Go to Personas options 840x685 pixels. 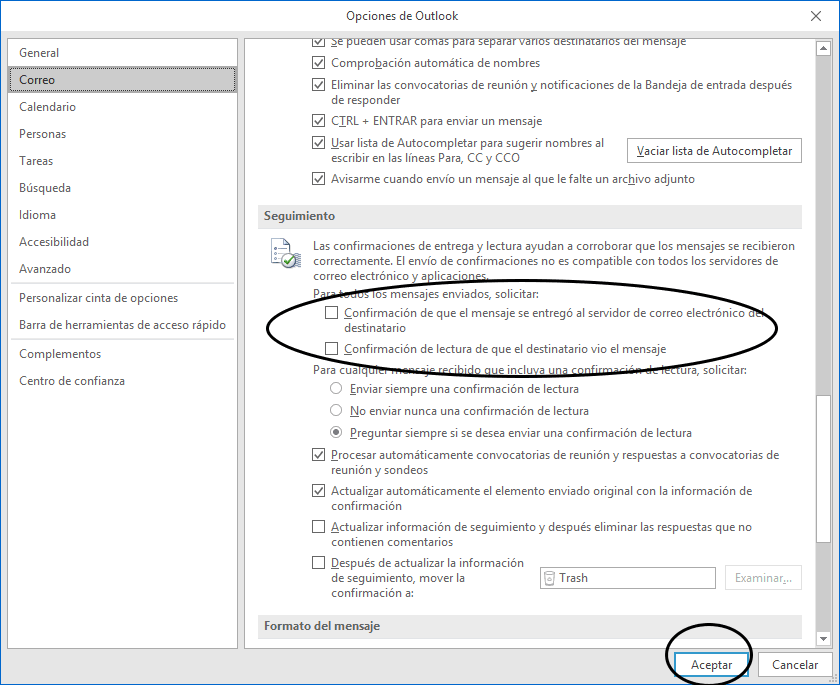(x=122, y=133)
